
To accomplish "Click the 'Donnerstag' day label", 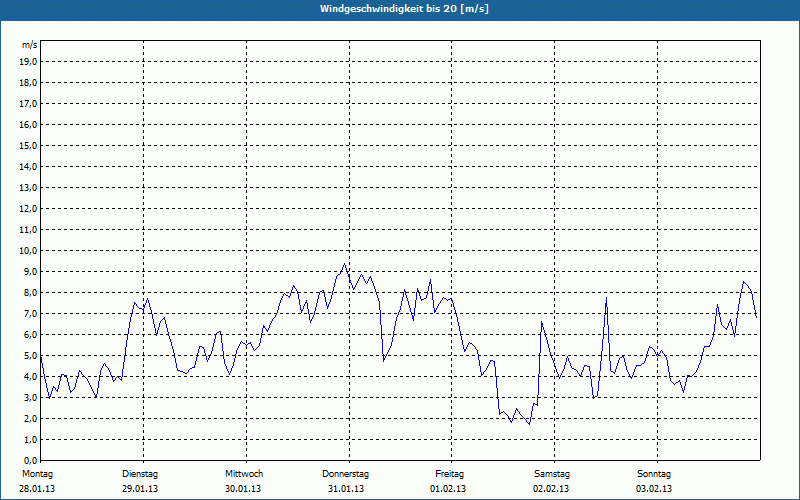I will pos(345,474).
